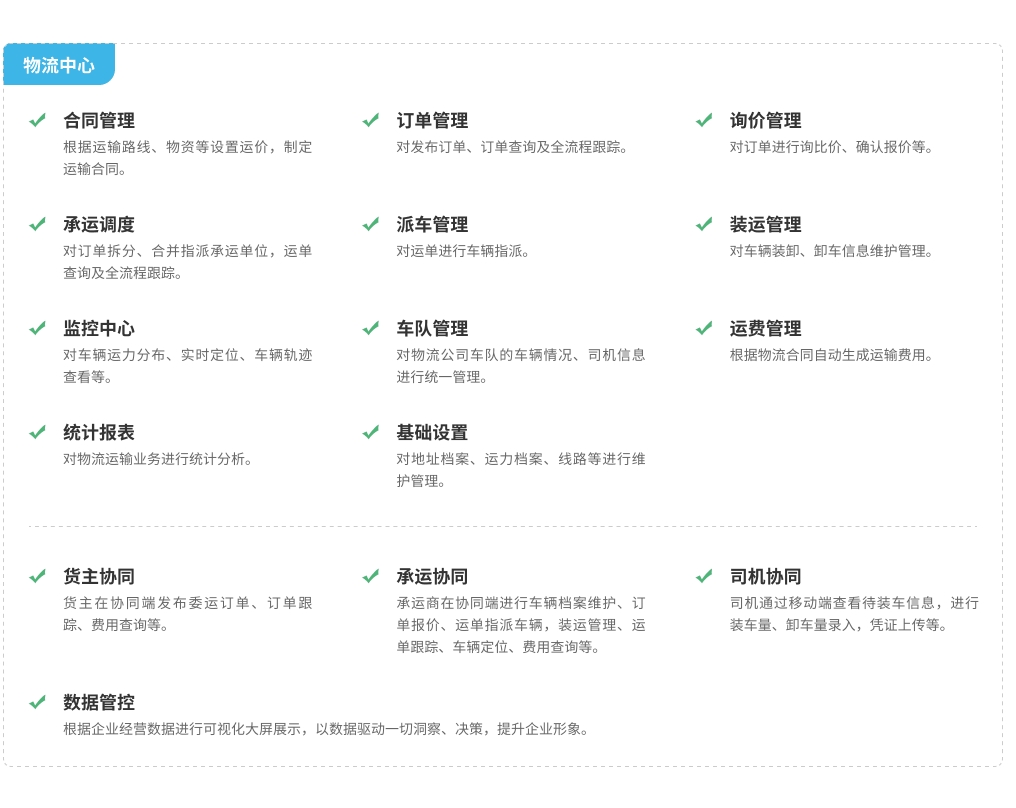
Task: Click the 物流中心 tab label
Action: (59, 65)
